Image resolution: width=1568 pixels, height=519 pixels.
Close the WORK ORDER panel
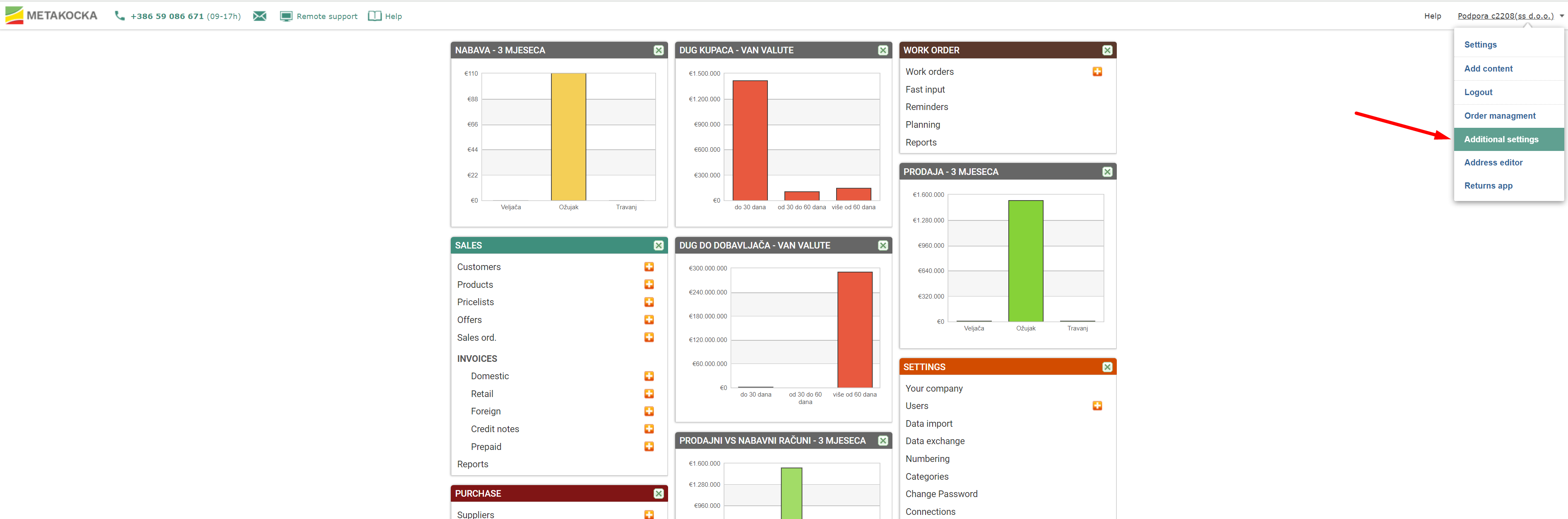[x=1107, y=50]
